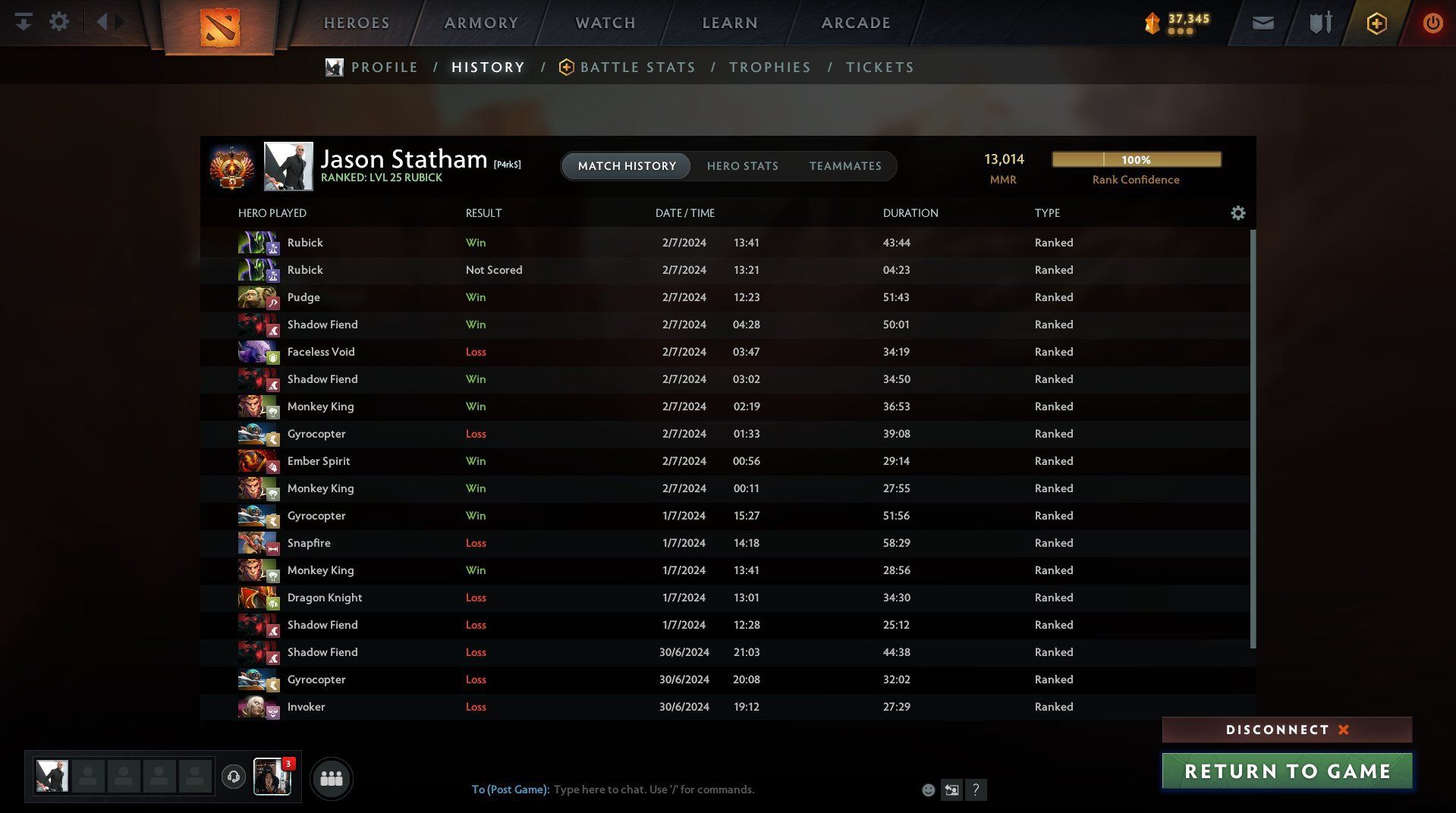1456x813 pixels.
Task: Click the Invoker hero icon
Action: click(258, 707)
